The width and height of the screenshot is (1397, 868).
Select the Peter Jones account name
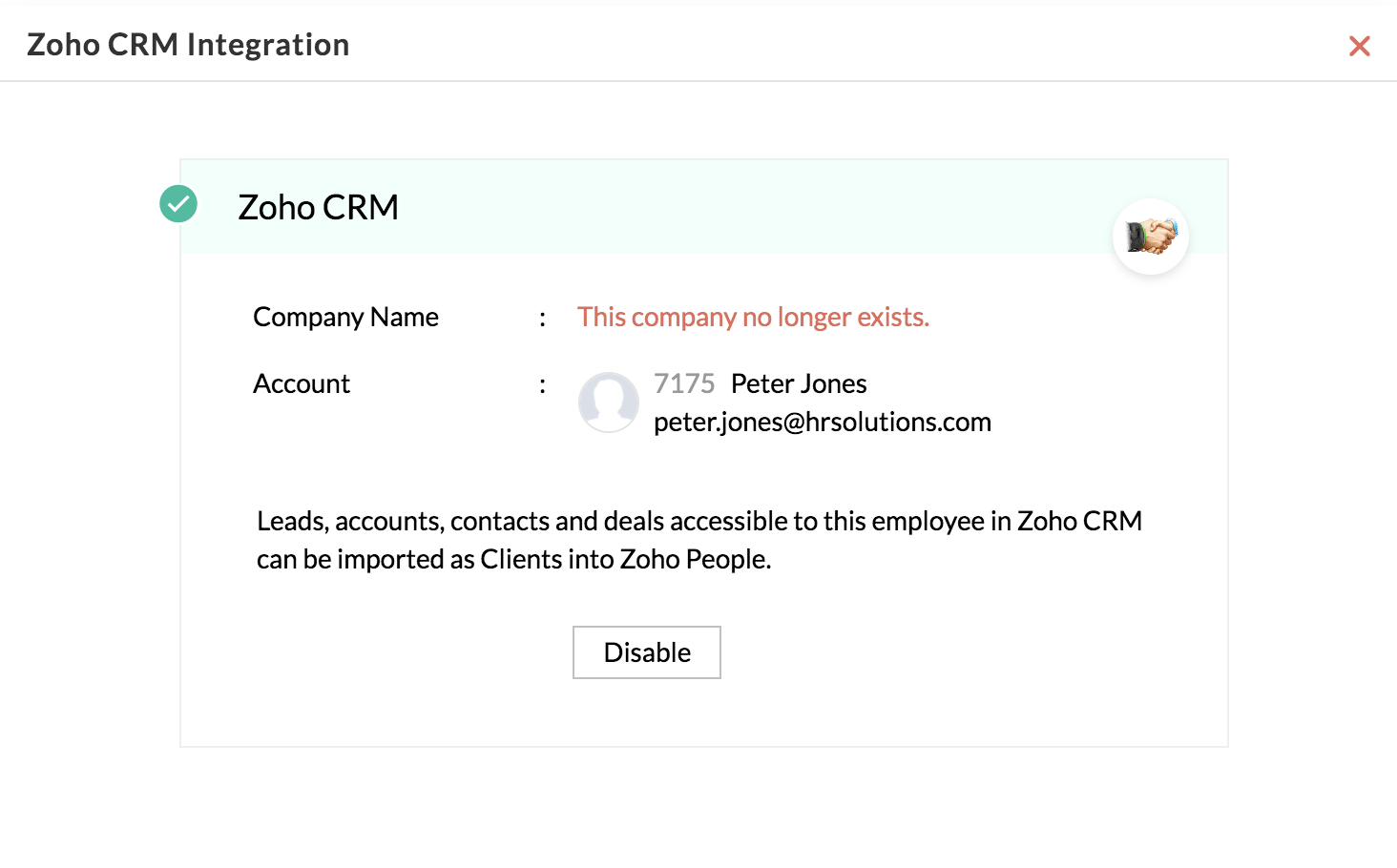click(799, 383)
